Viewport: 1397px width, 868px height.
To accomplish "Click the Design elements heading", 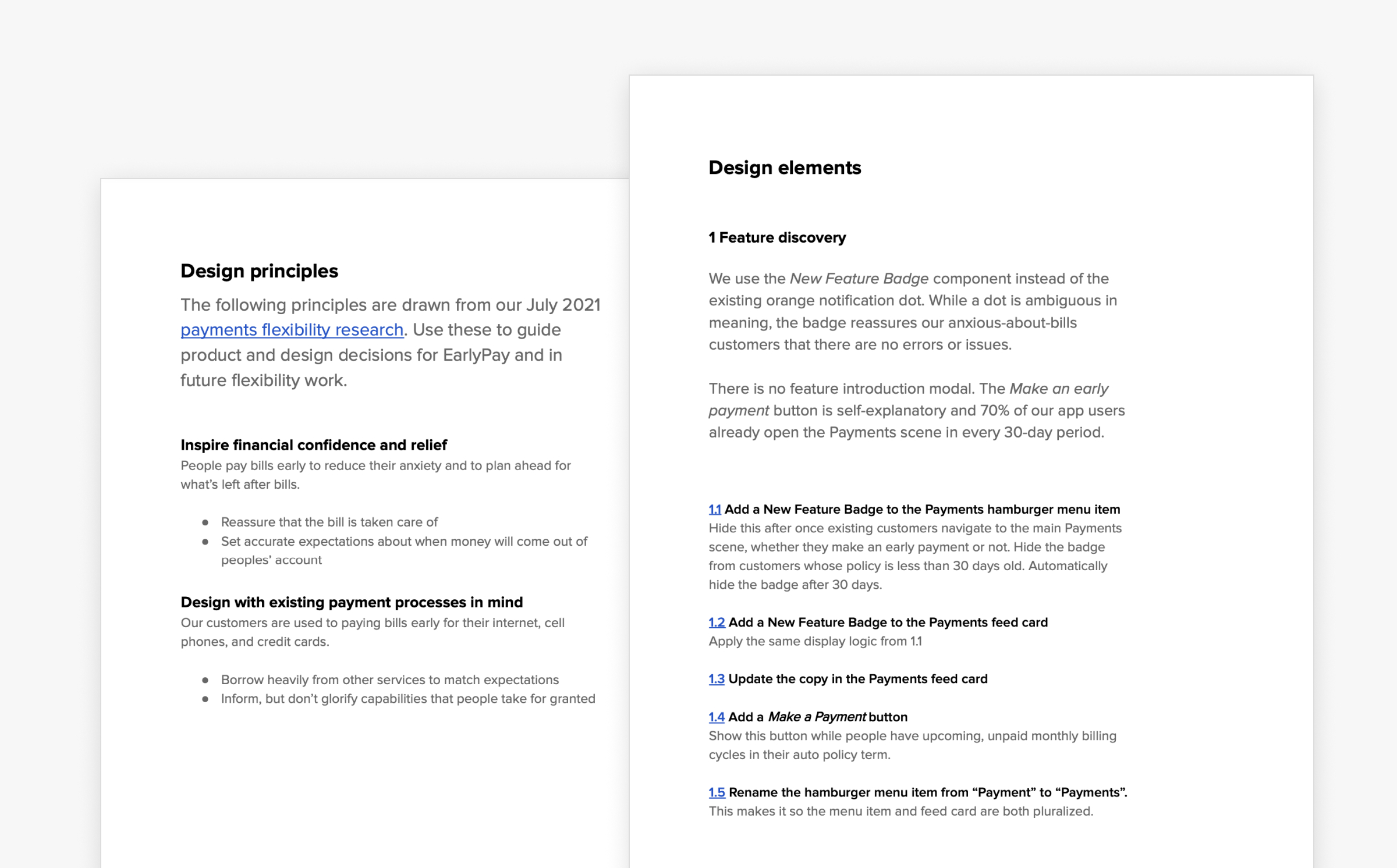I will click(x=784, y=168).
